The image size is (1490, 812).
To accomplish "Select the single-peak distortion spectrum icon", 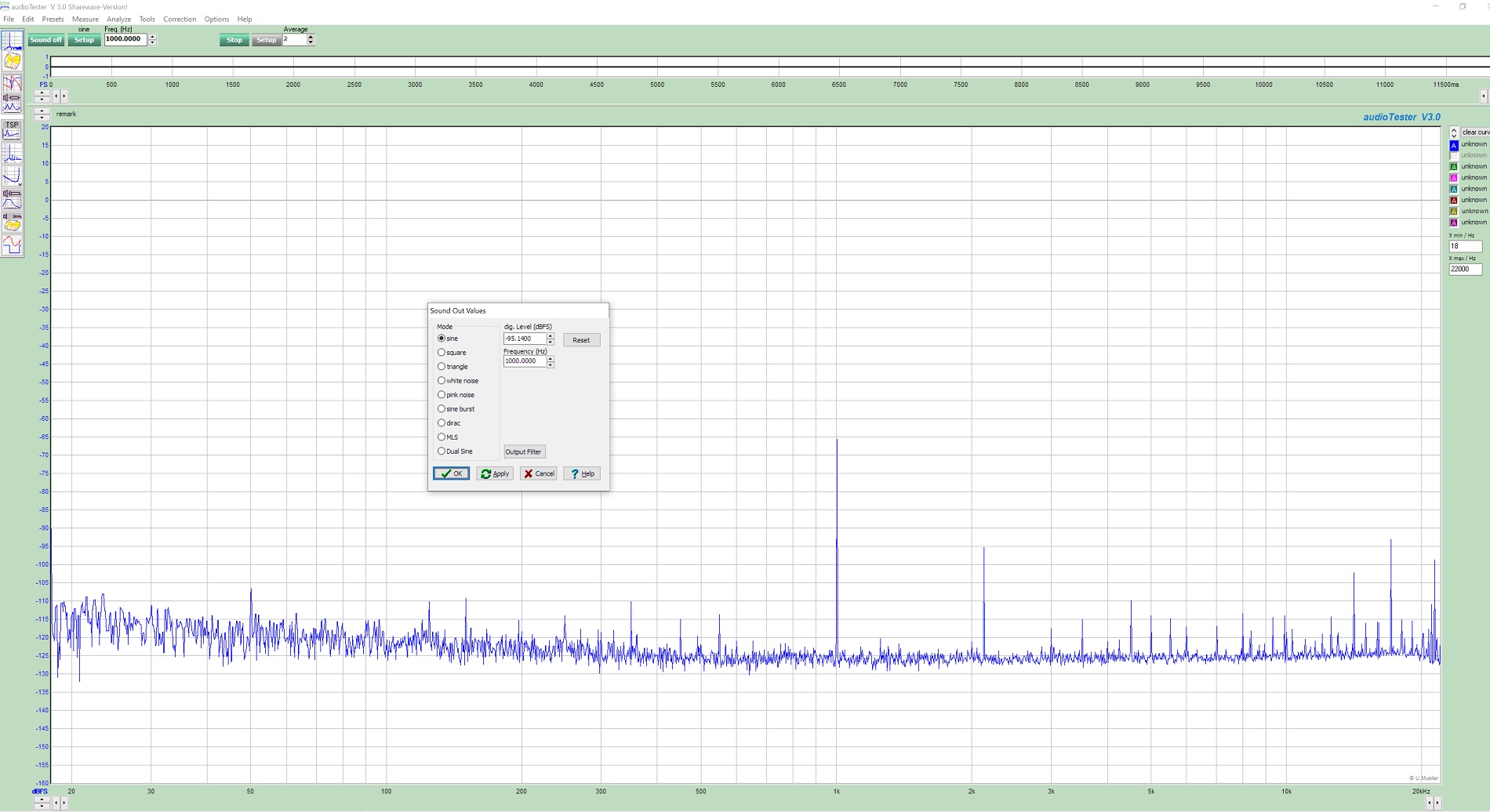I will (12, 154).
